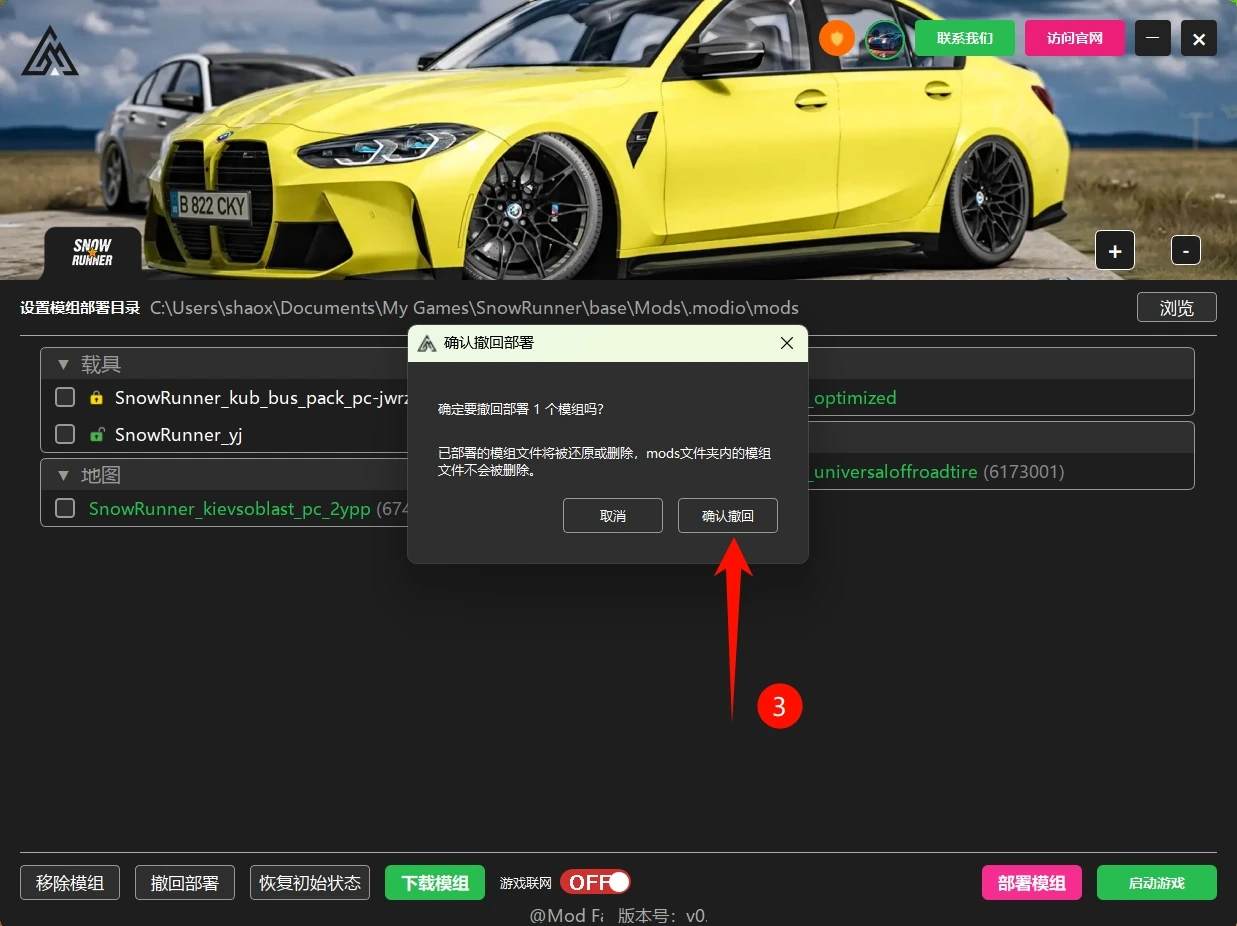Toggle the 游戏联网 OFF switch
The image size is (1237, 926).
pyautogui.click(x=595, y=882)
